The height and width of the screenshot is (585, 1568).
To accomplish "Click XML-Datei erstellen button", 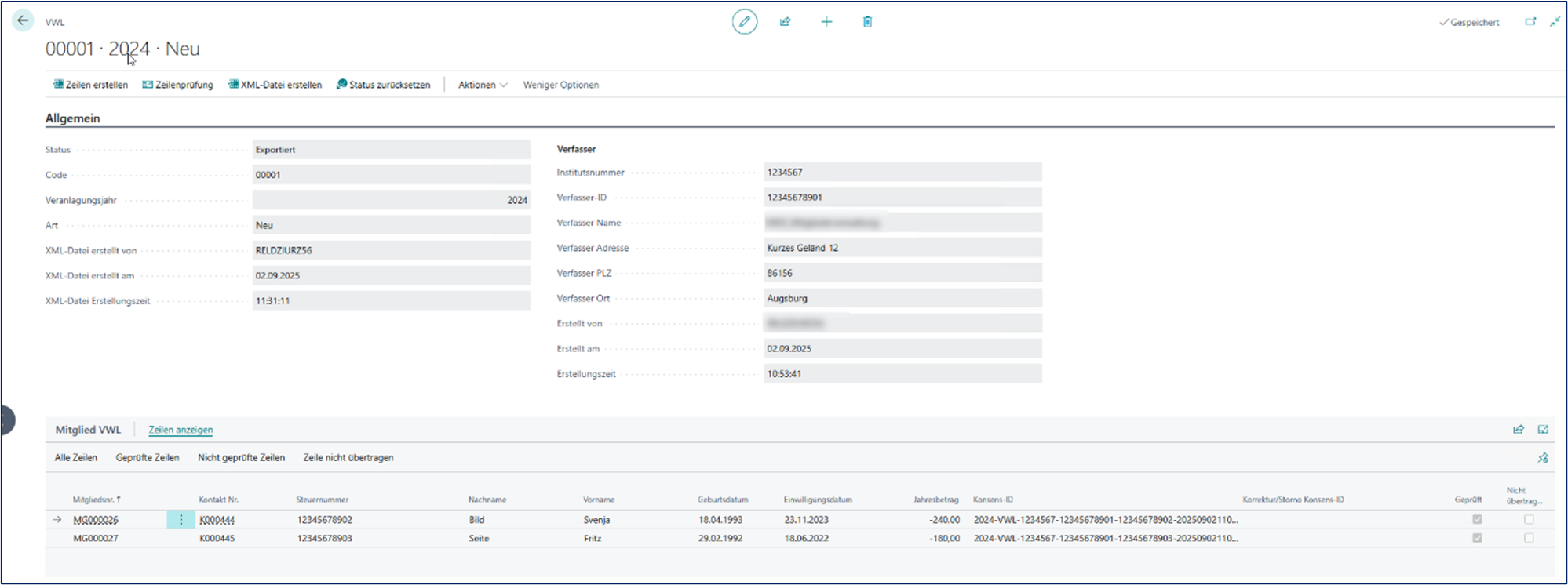I will (x=275, y=85).
